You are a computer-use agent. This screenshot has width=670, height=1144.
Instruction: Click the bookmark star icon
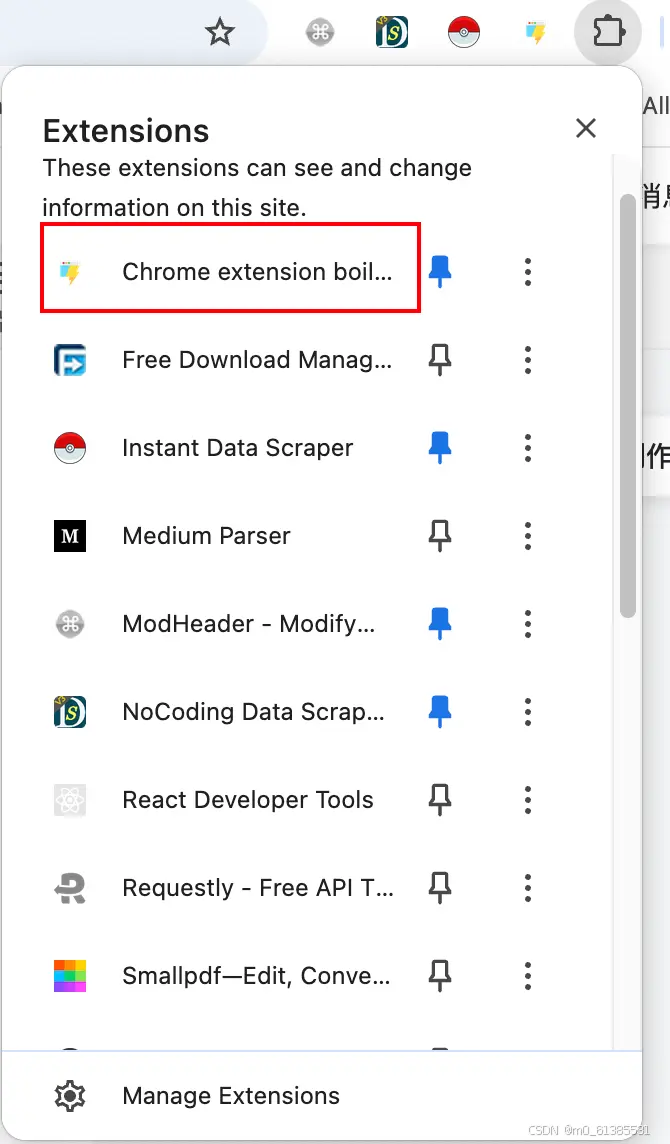click(x=219, y=33)
